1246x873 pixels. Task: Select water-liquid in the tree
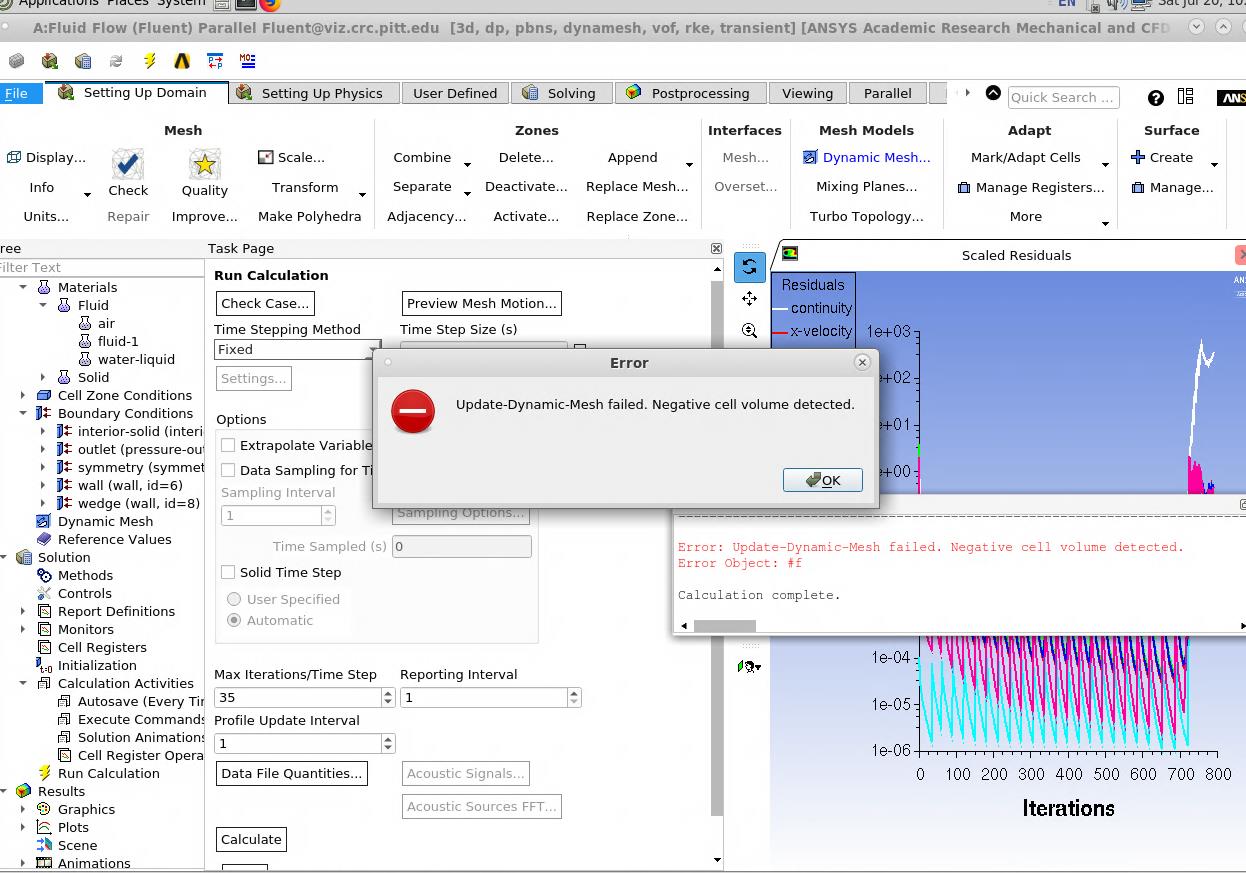pos(136,359)
